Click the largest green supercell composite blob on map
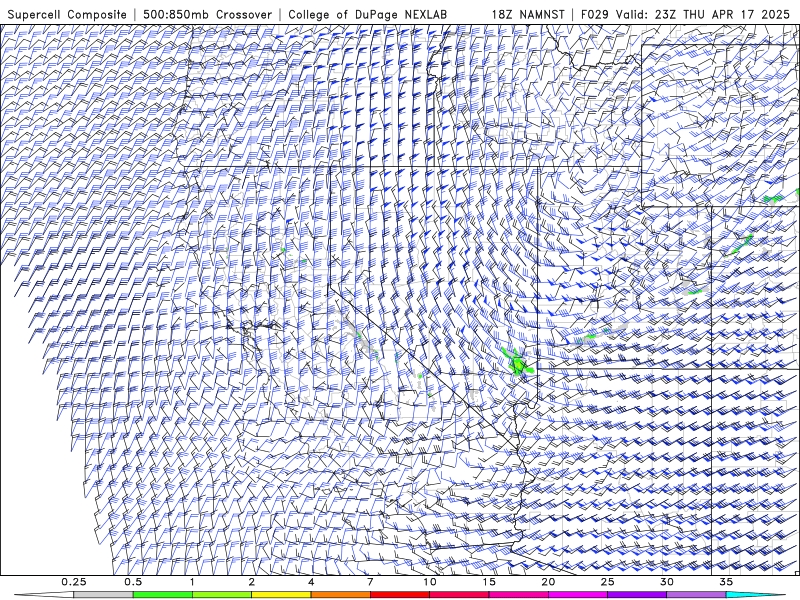This screenshot has height=600, width=800. [x=517, y=363]
